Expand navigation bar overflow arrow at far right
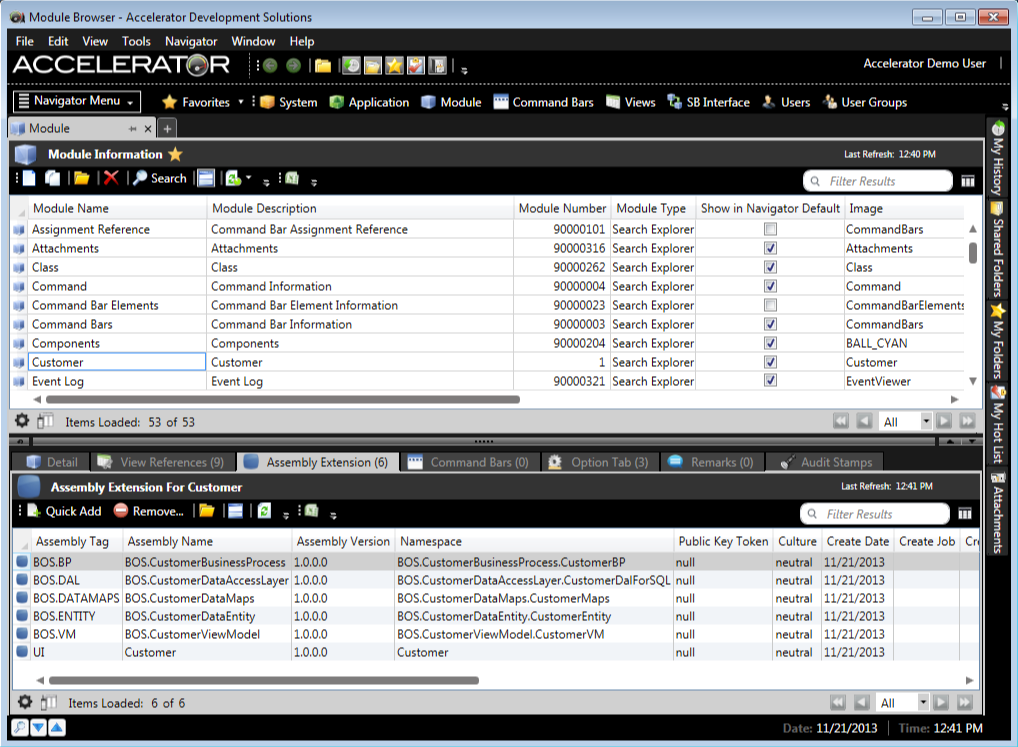 coord(1004,106)
